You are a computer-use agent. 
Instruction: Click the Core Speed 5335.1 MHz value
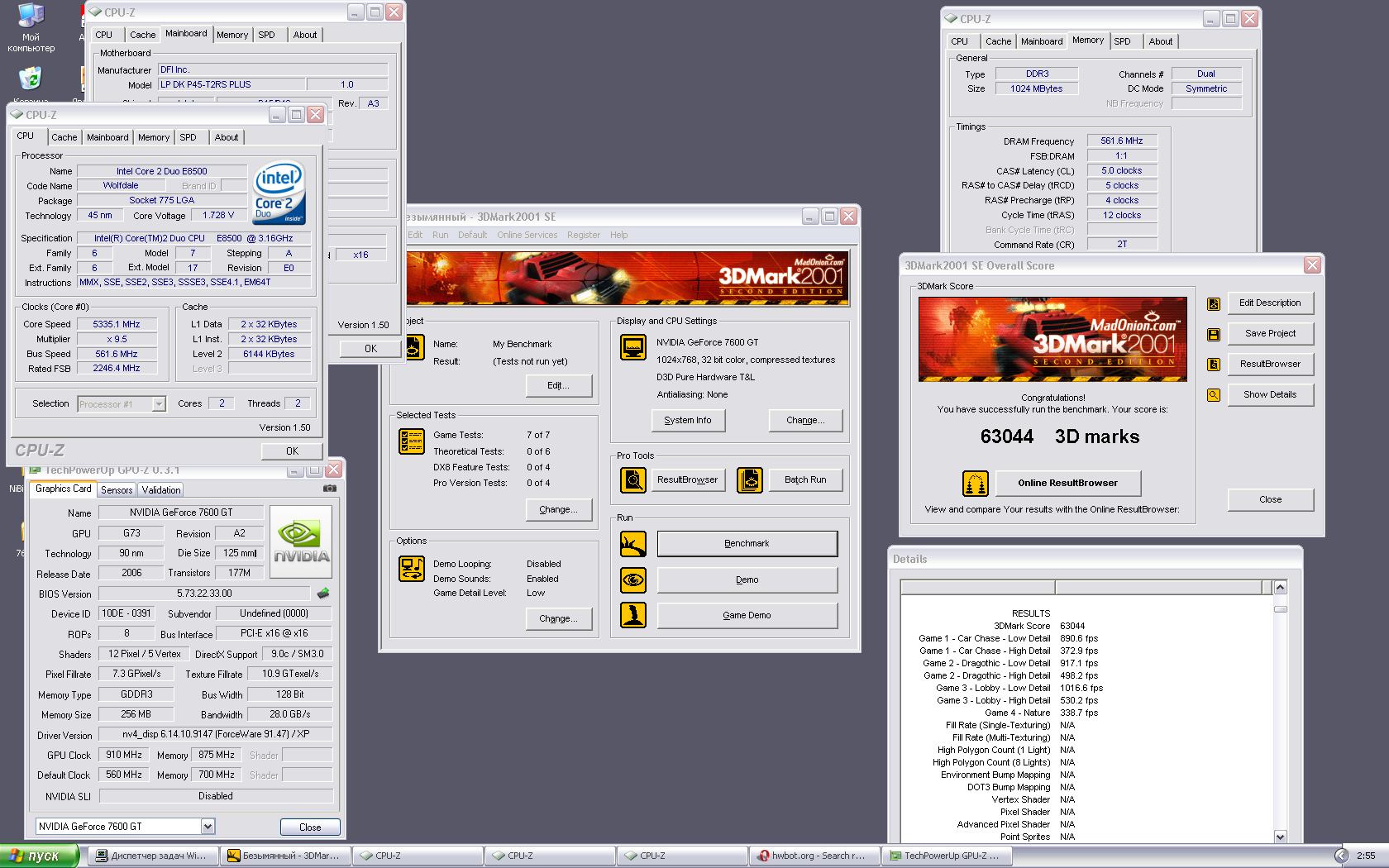click(117, 324)
